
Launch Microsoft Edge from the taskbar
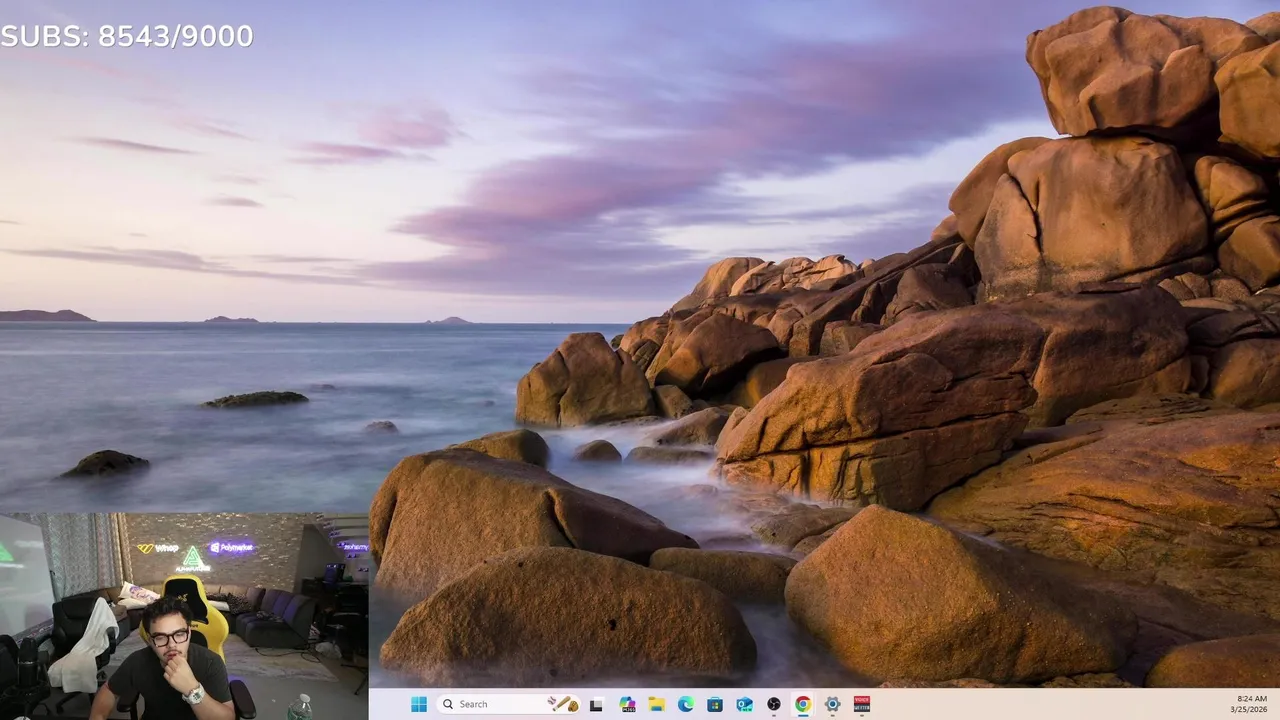point(685,704)
